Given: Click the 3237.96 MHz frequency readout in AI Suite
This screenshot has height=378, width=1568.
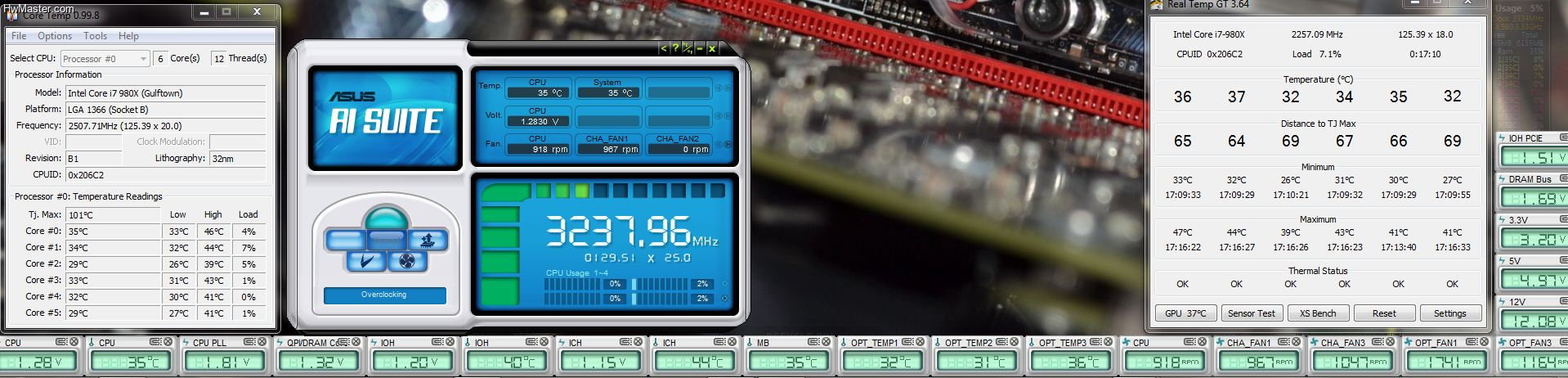Looking at the screenshot, I should click(631, 232).
